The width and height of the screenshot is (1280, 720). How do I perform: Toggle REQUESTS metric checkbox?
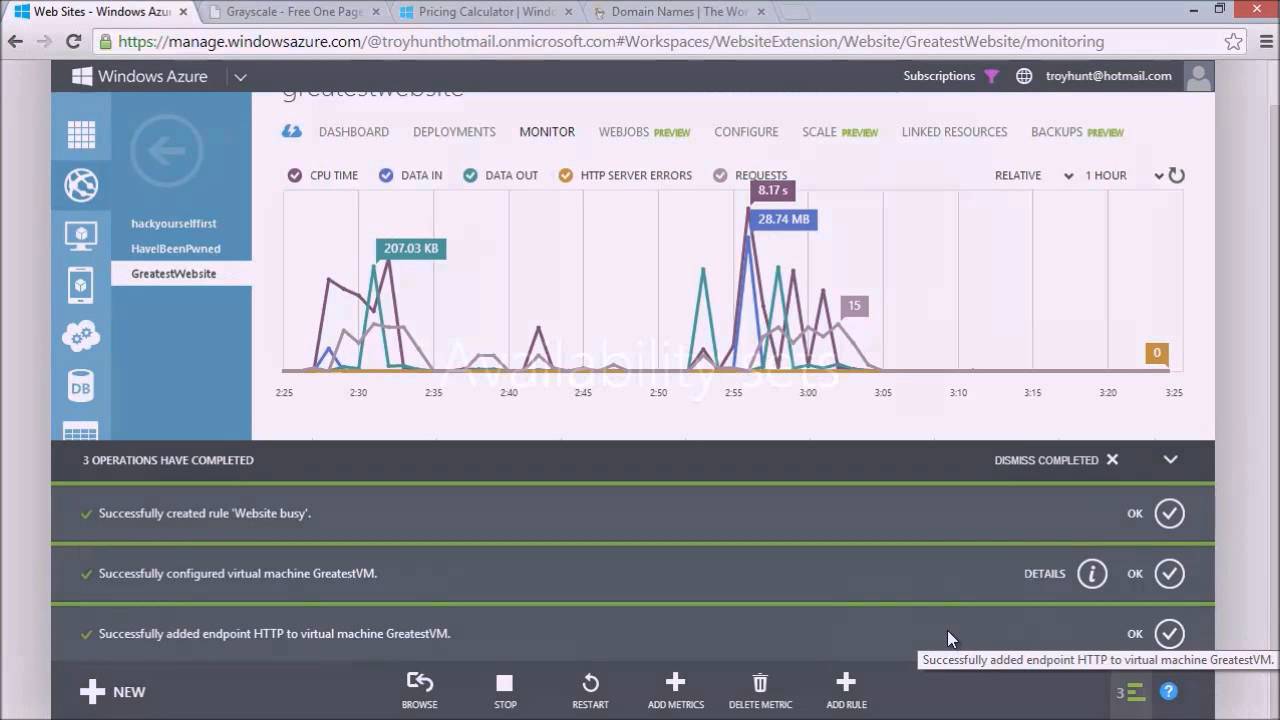pos(720,175)
